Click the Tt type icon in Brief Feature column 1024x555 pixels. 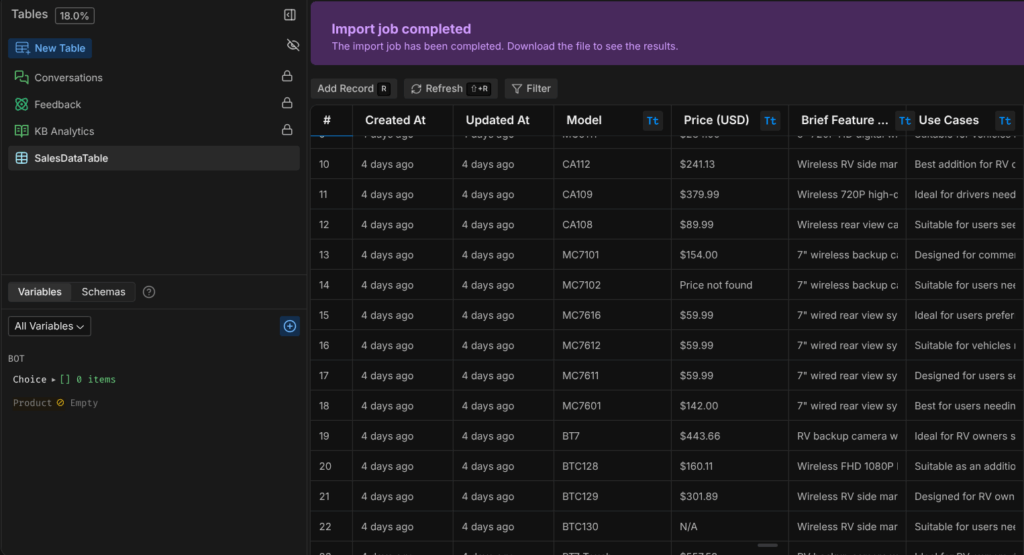904,120
